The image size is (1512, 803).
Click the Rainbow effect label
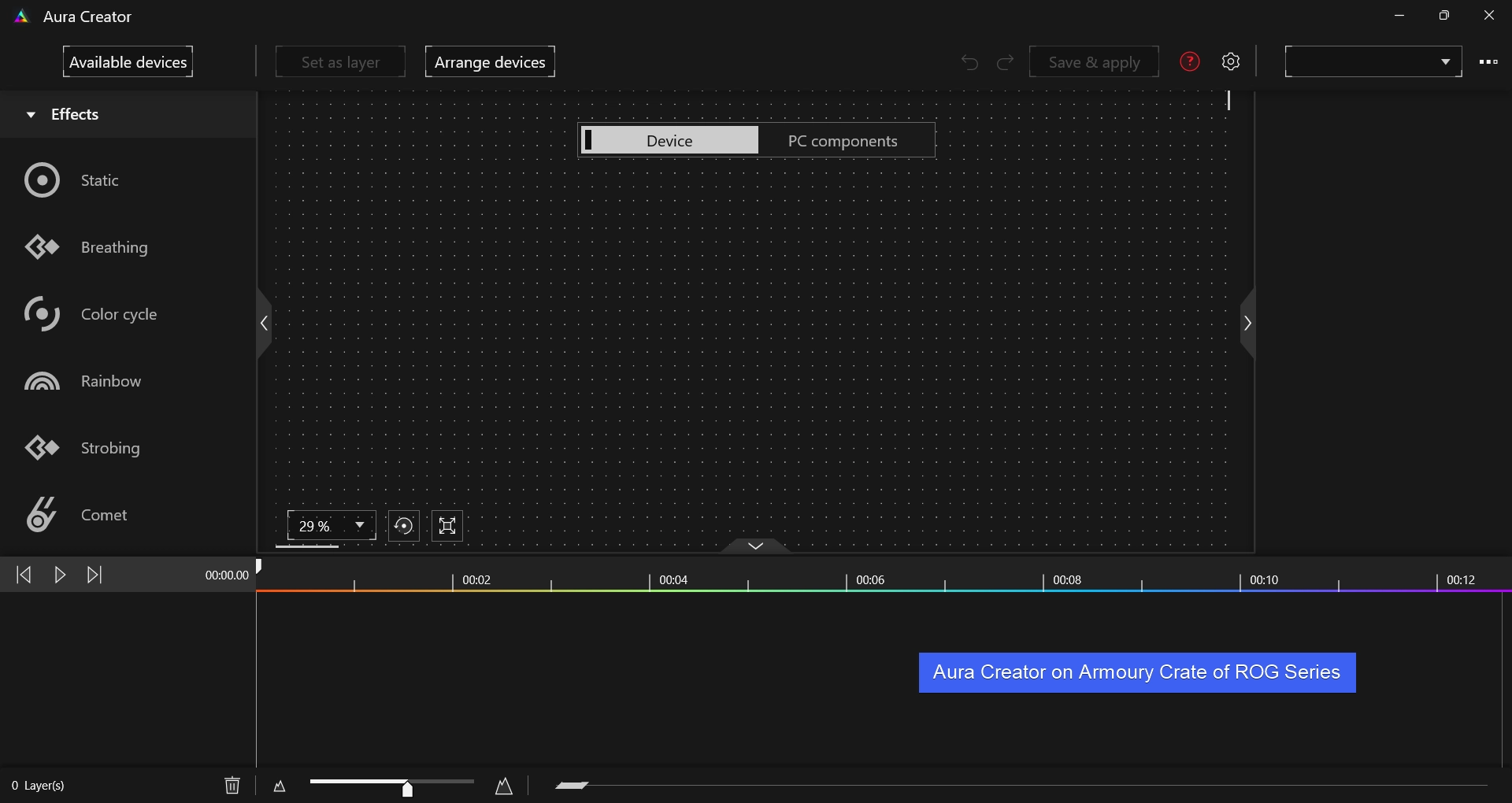point(111,381)
